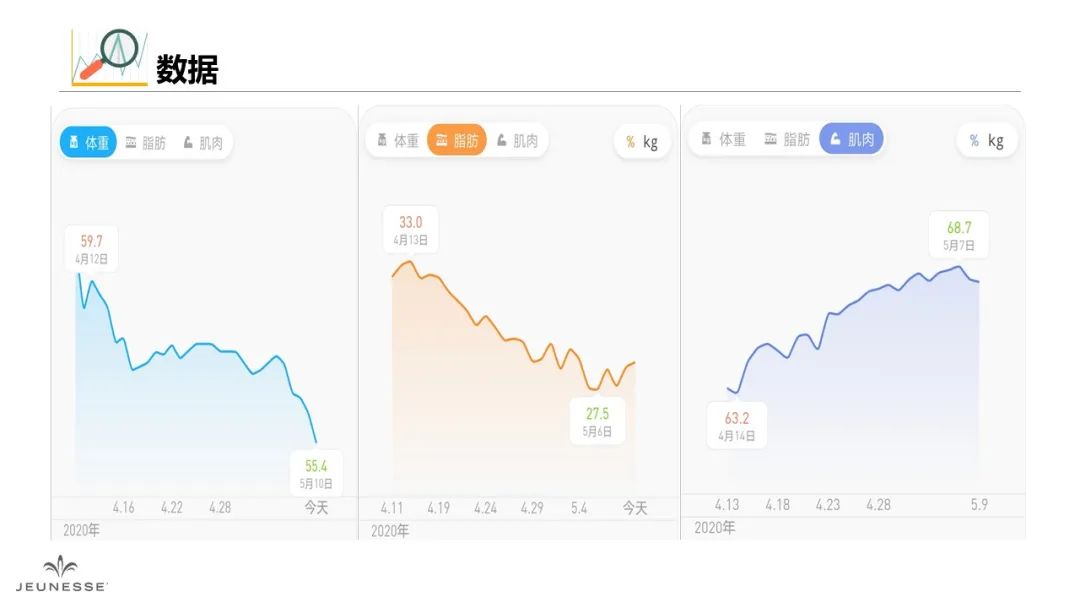Select the 体重 tab in the left chart

88,143
